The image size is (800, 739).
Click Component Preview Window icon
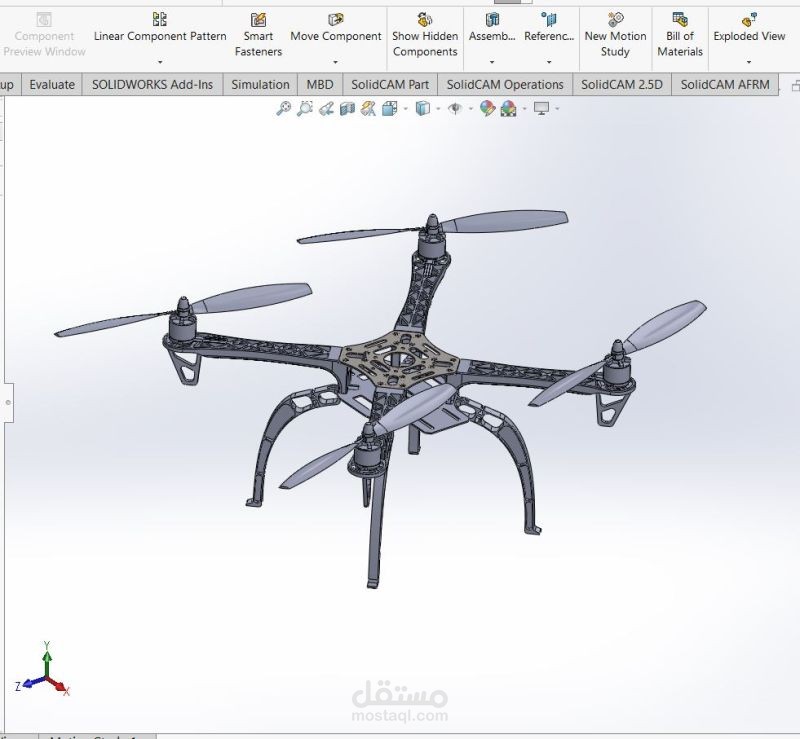pos(44,19)
